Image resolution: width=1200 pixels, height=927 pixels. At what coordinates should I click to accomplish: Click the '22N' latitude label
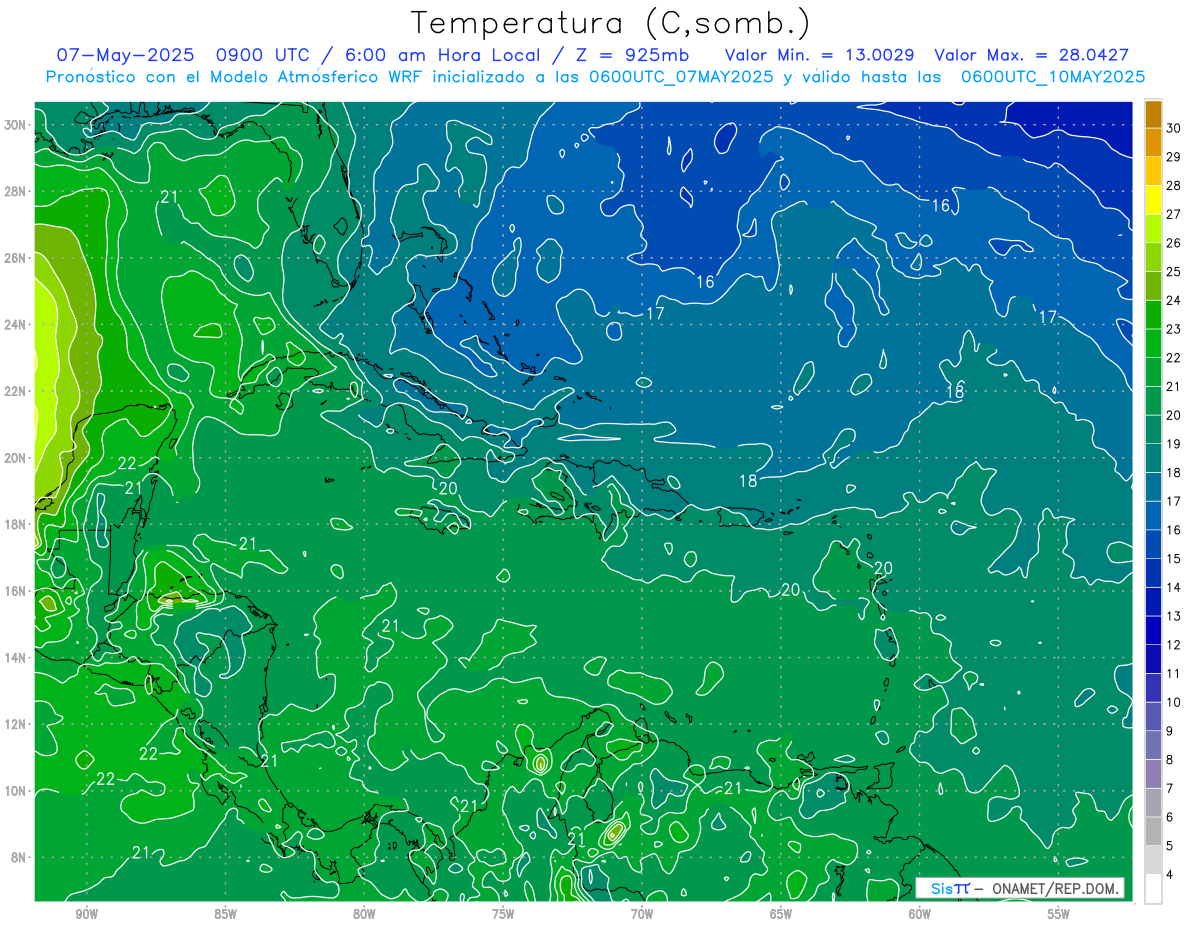pos(17,391)
